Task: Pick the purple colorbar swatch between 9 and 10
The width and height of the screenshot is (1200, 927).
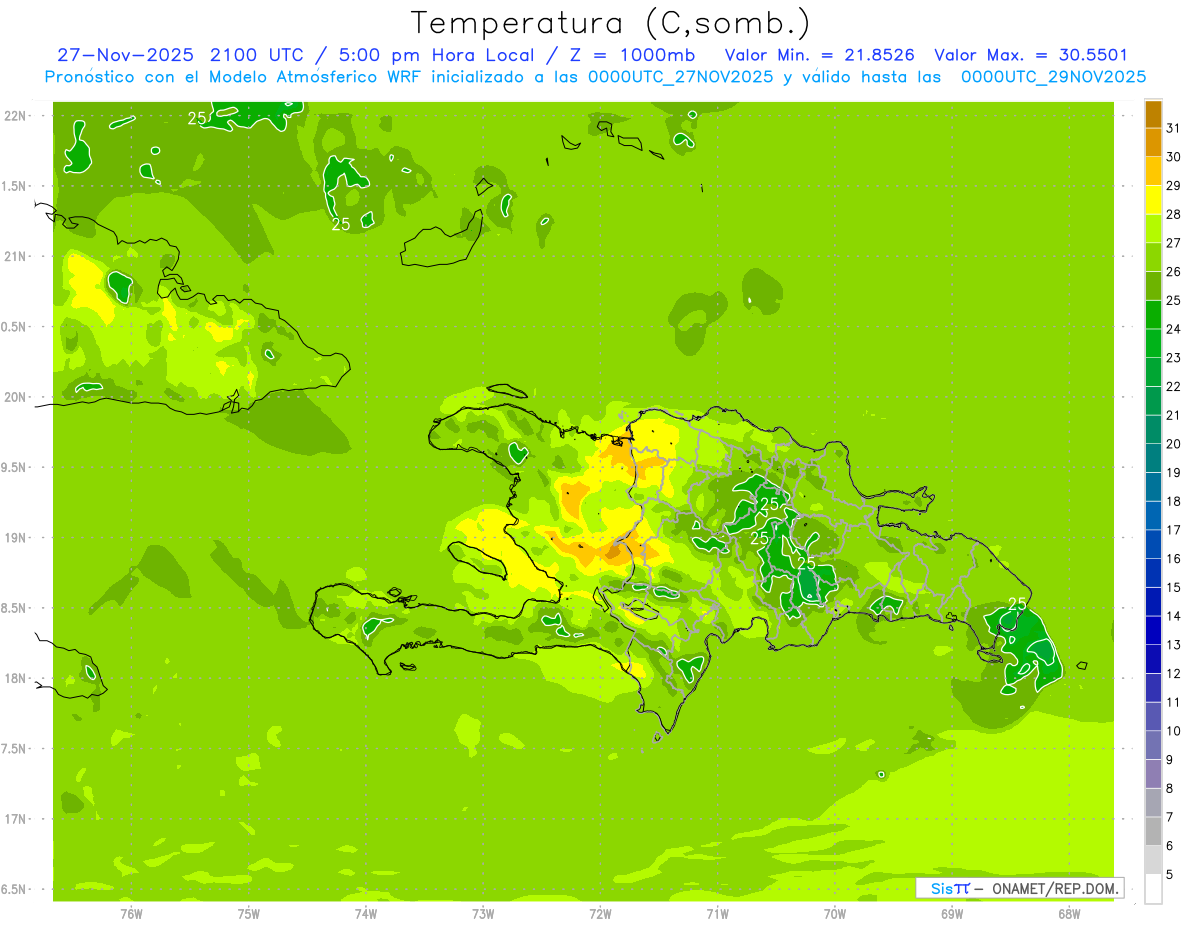Action: (1153, 745)
